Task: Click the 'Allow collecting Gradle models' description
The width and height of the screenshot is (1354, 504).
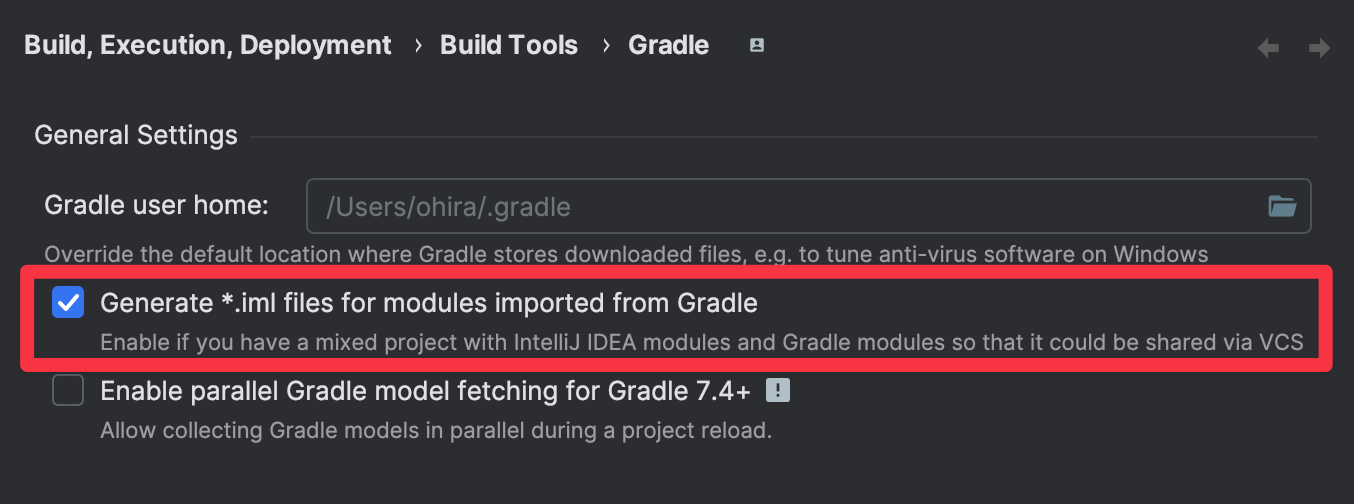Action: coord(436,432)
